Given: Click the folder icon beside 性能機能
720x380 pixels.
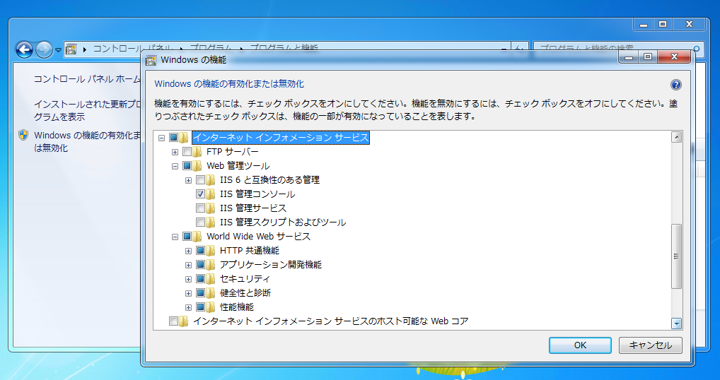Looking at the screenshot, I should coord(211,307).
